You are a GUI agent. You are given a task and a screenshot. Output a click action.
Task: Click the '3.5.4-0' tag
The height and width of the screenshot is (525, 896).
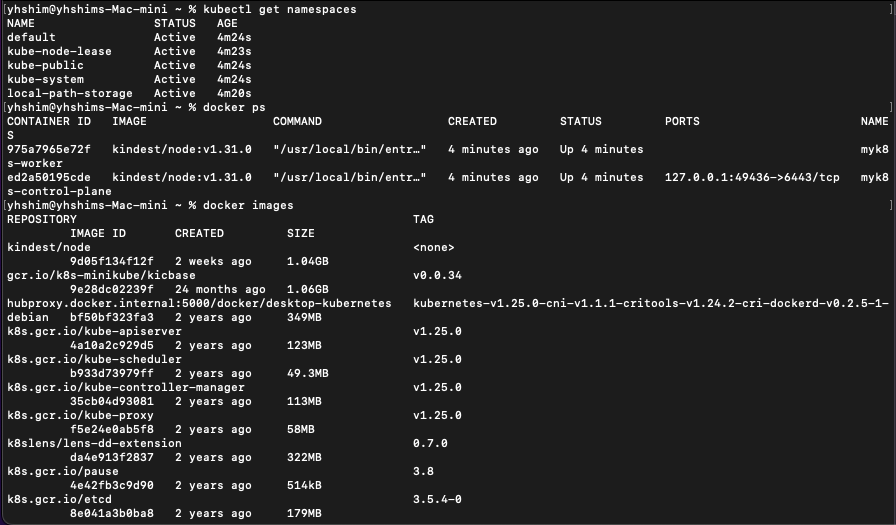point(437,499)
